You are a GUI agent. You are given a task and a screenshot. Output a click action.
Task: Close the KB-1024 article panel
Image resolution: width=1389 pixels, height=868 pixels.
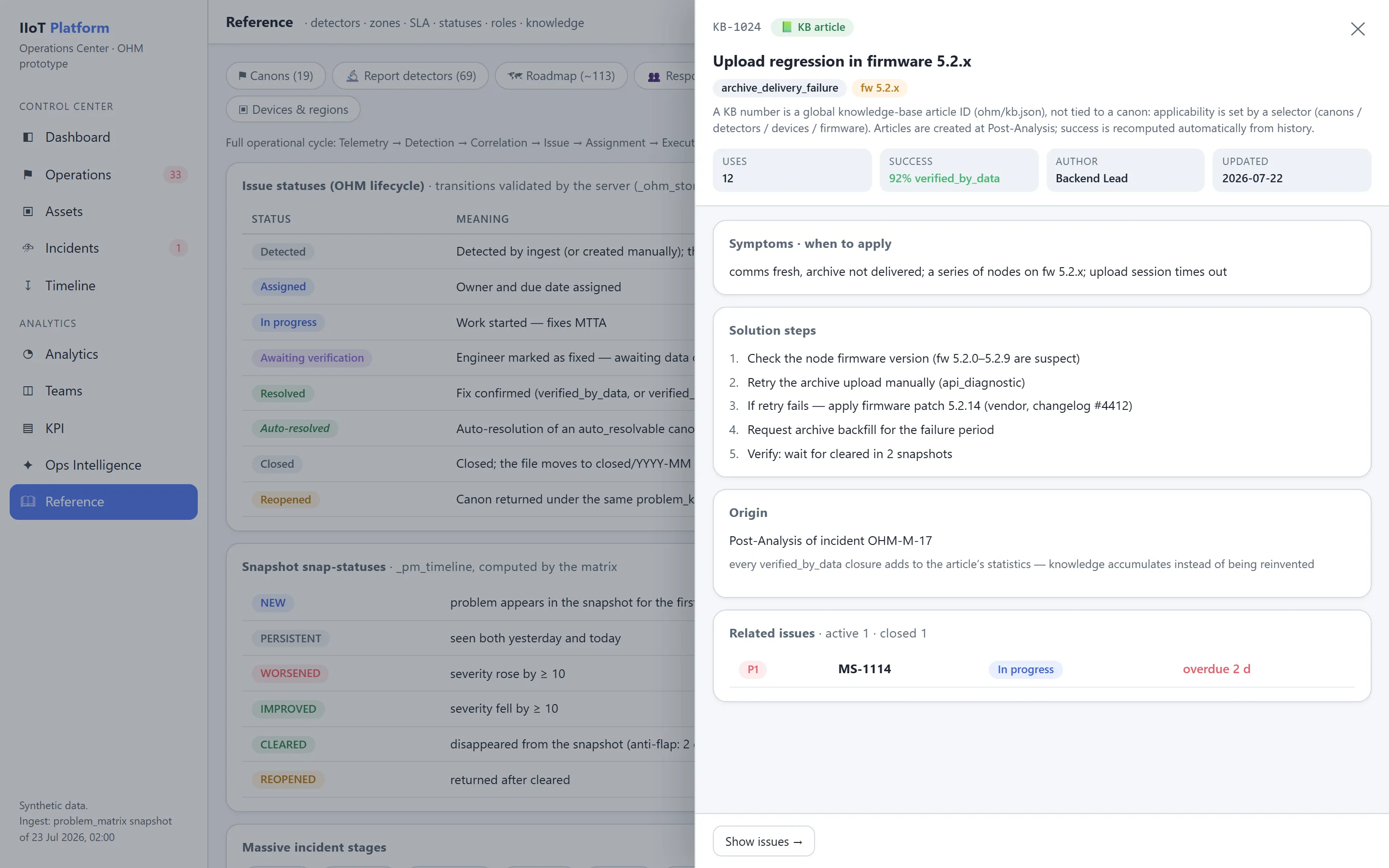1358,29
